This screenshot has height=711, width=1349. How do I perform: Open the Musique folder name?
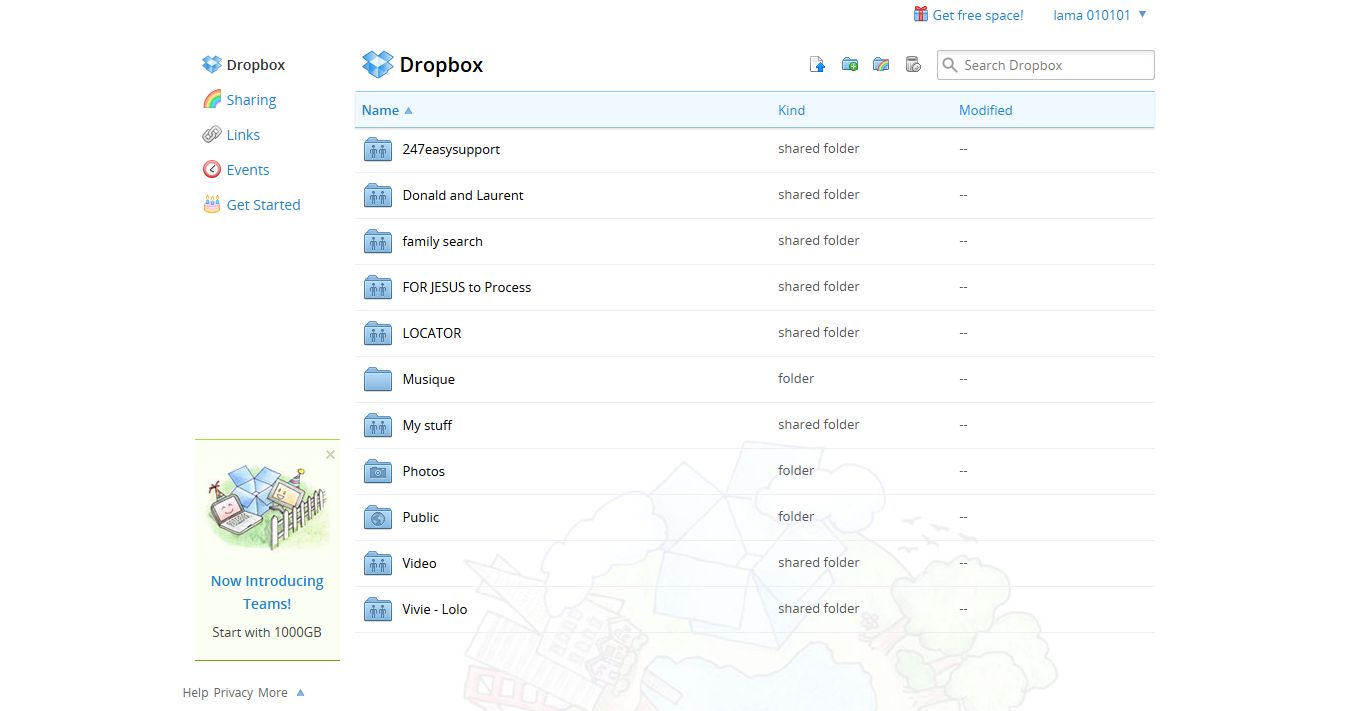point(429,379)
